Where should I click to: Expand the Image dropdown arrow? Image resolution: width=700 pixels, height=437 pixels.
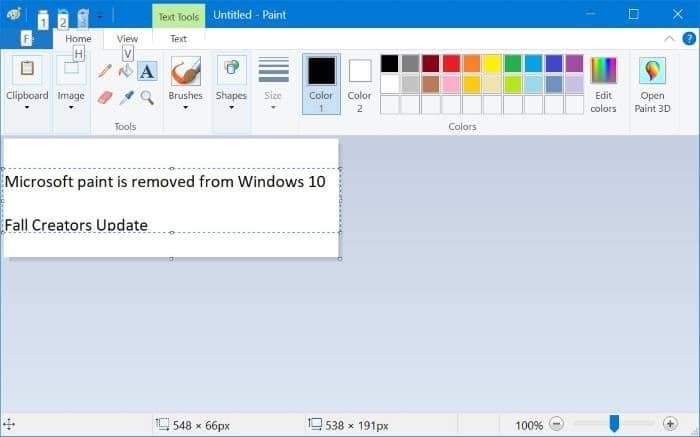tap(71, 108)
